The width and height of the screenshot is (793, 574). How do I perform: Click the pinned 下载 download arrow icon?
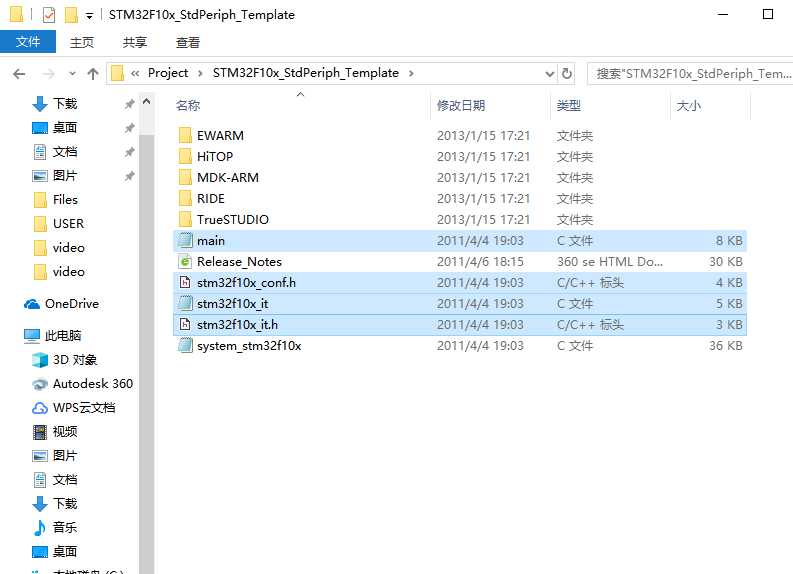[x=39, y=104]
